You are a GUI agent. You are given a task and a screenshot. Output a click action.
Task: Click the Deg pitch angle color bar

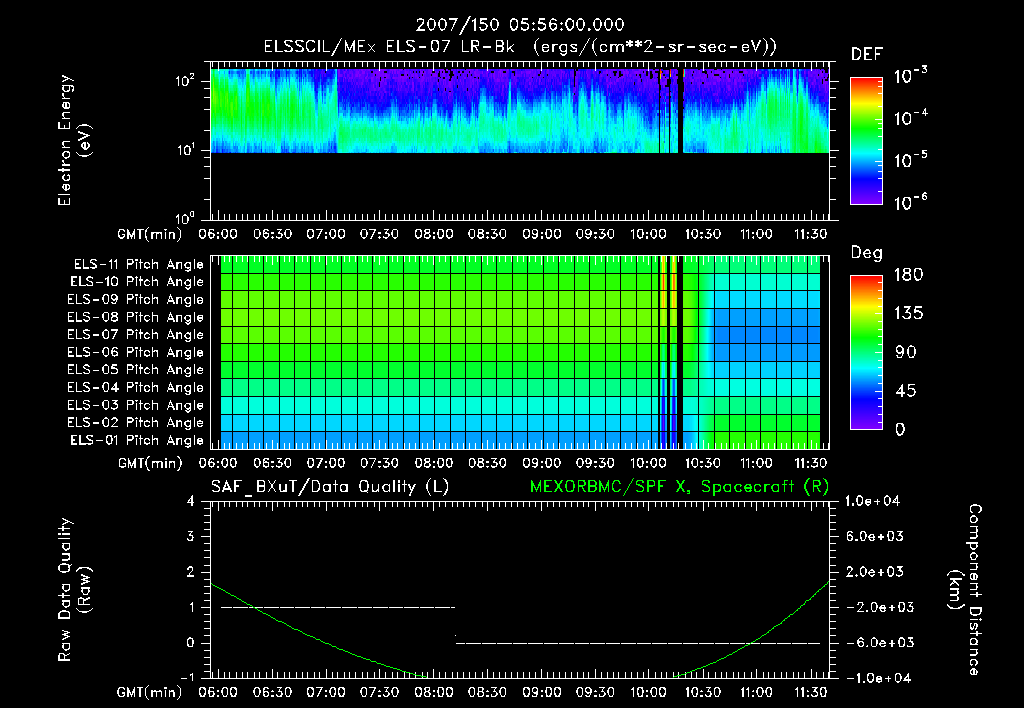(x=867, y=352)
